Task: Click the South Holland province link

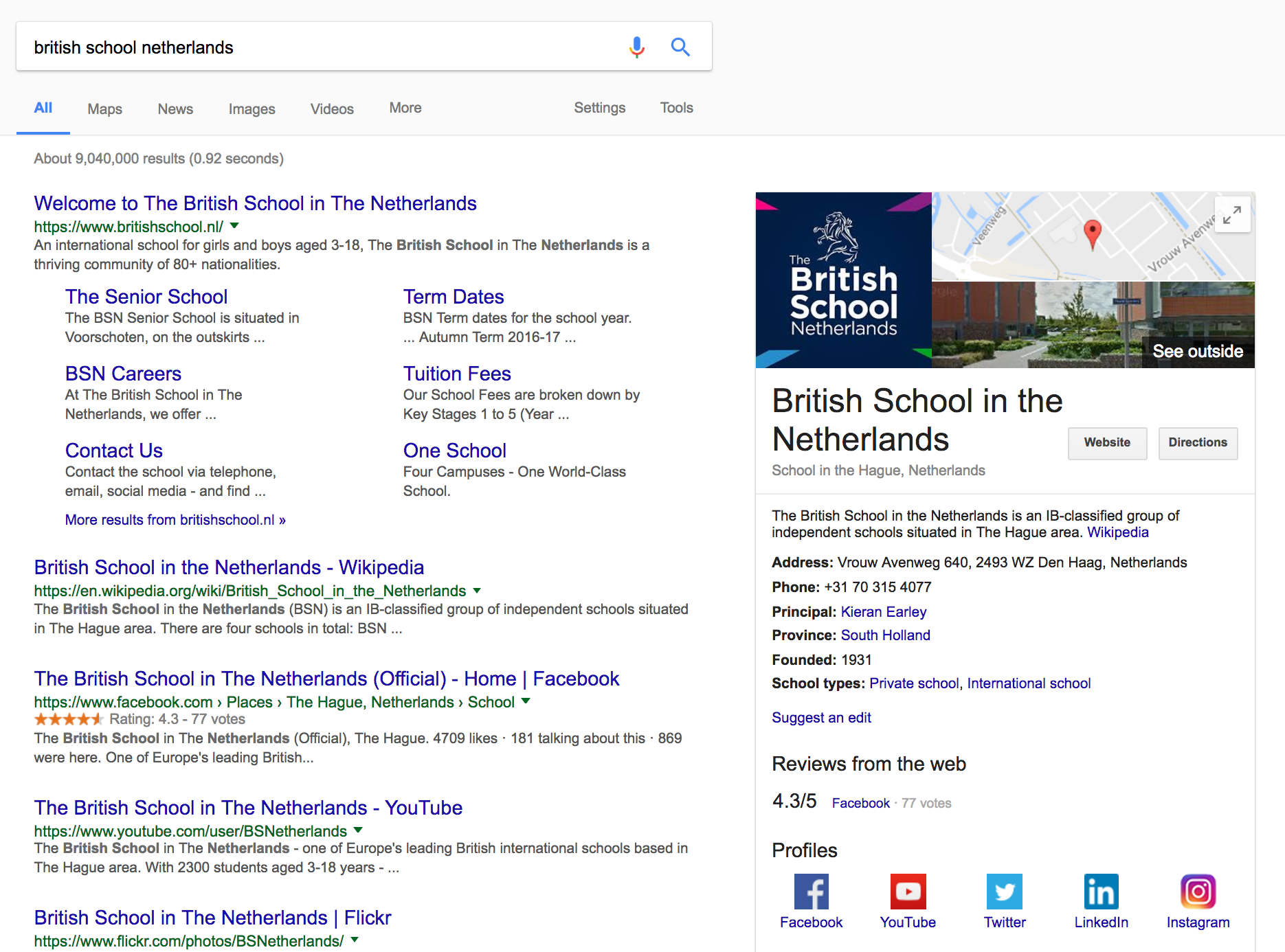Action: [x=886, y=635]
